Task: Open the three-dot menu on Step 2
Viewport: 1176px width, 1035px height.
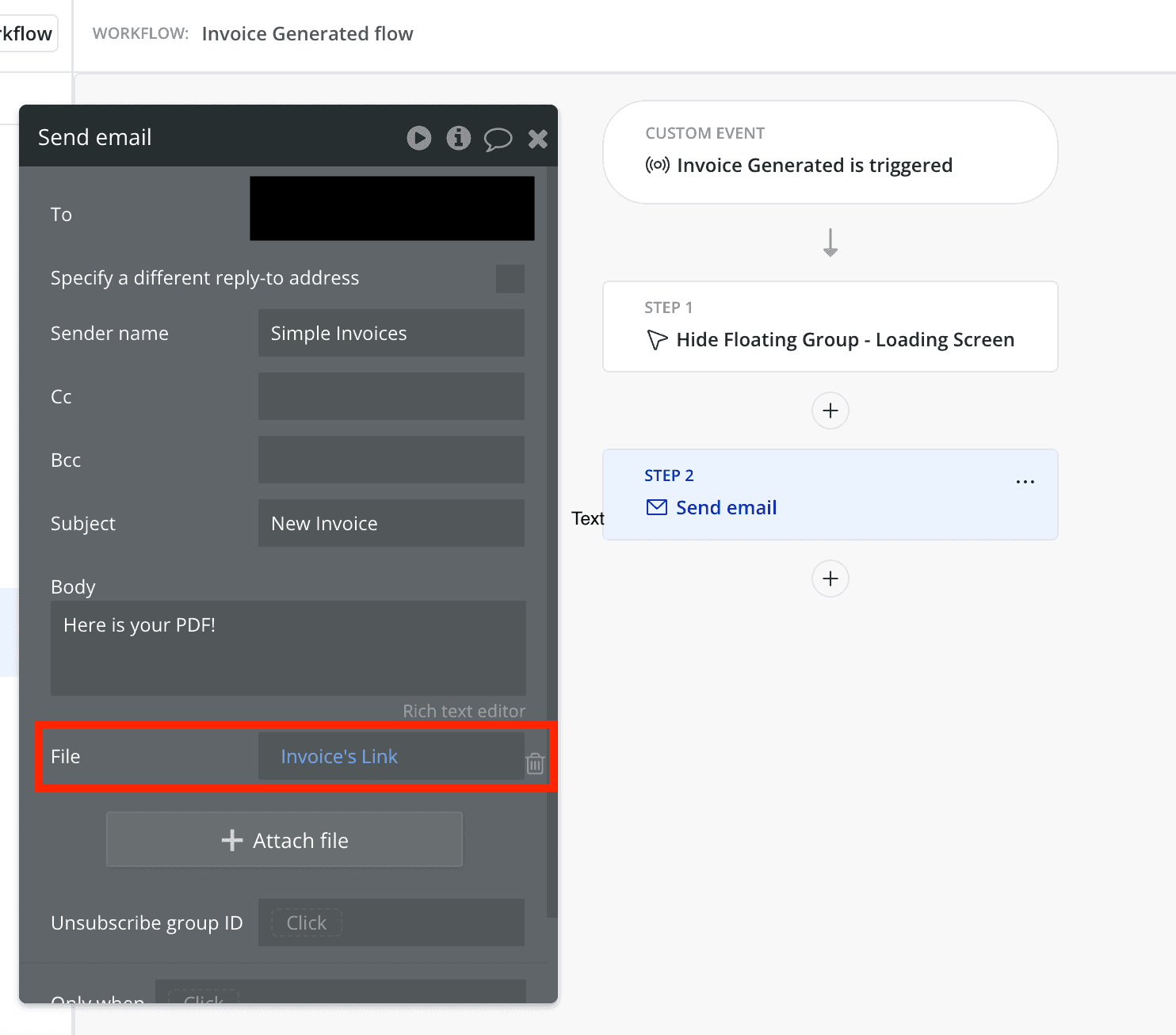Action: 1025,482
